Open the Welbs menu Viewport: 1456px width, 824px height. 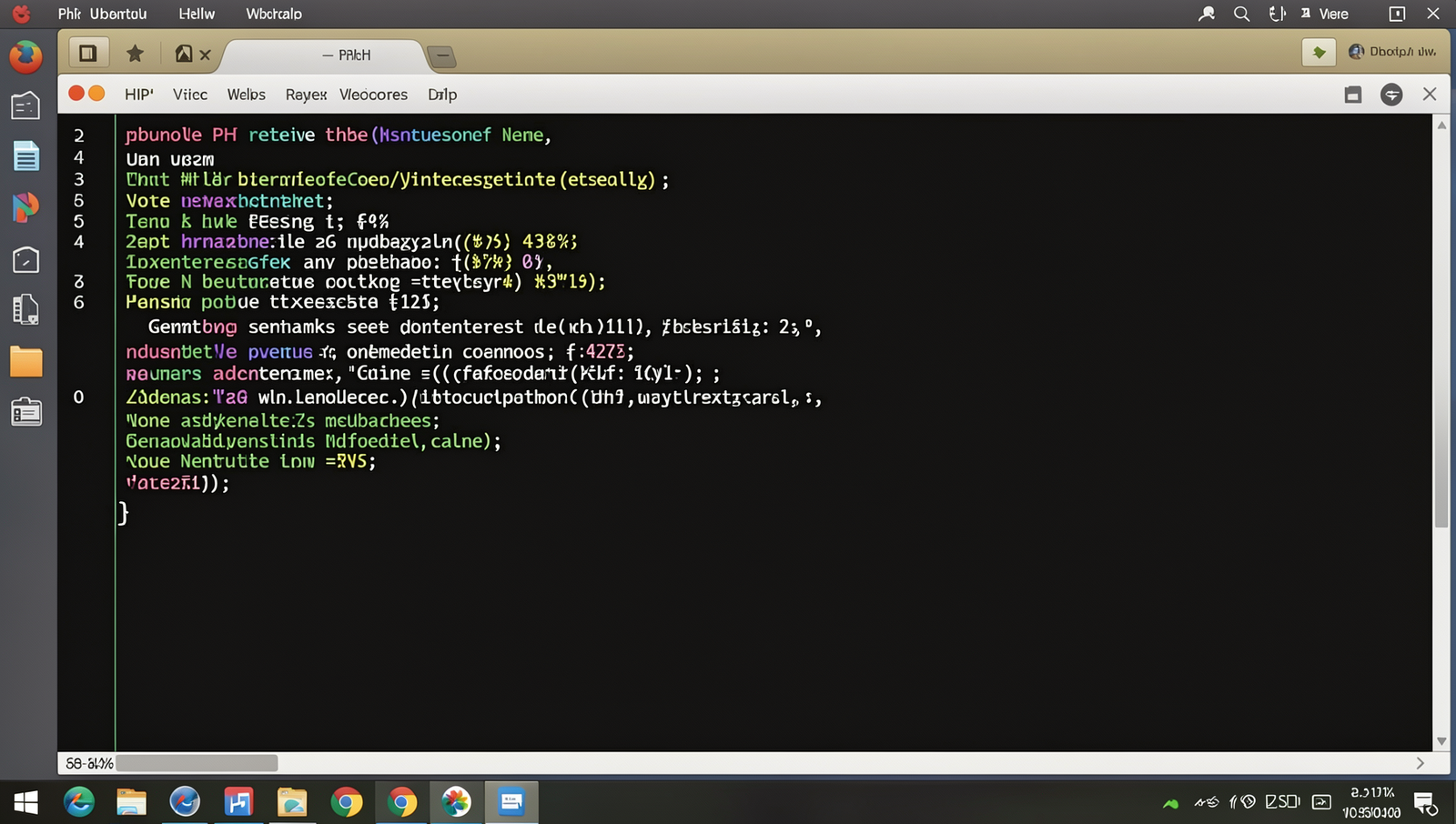pyautogui.click(x=246, y=95)
